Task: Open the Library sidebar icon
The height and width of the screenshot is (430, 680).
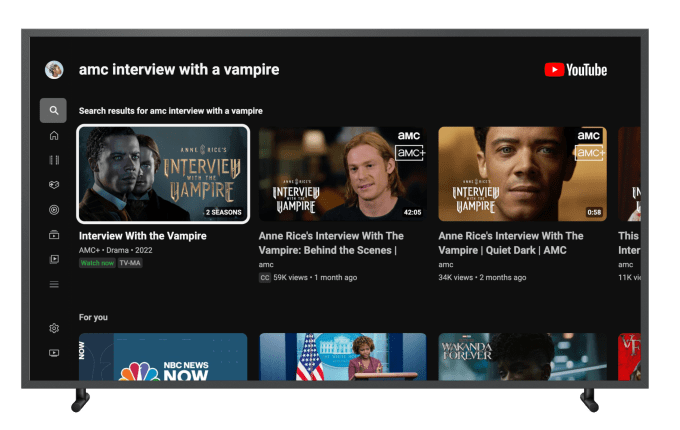Action: click(x=54, y=259)
